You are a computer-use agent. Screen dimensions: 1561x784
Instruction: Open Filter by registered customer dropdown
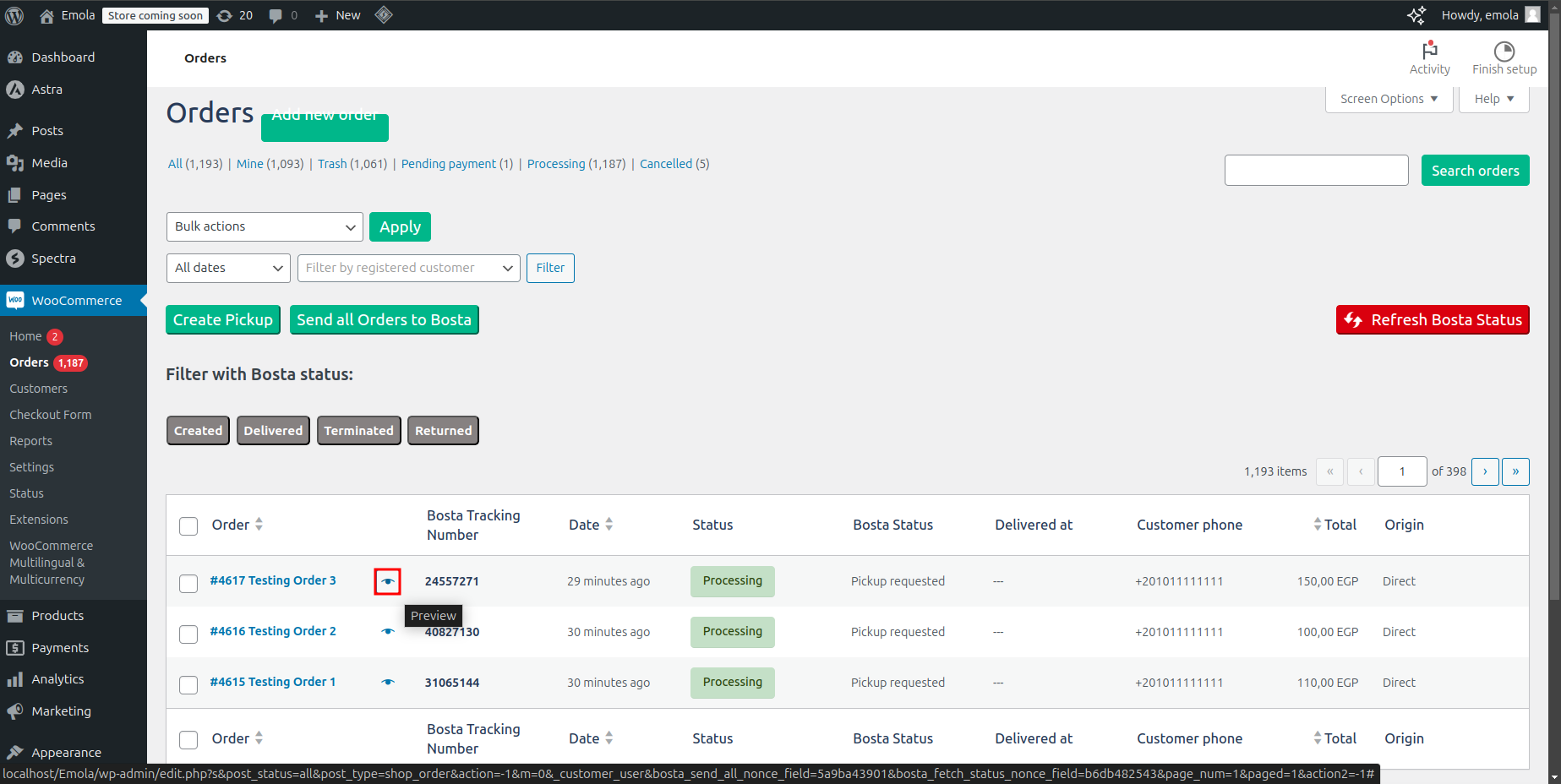click(x=409, y=268)
